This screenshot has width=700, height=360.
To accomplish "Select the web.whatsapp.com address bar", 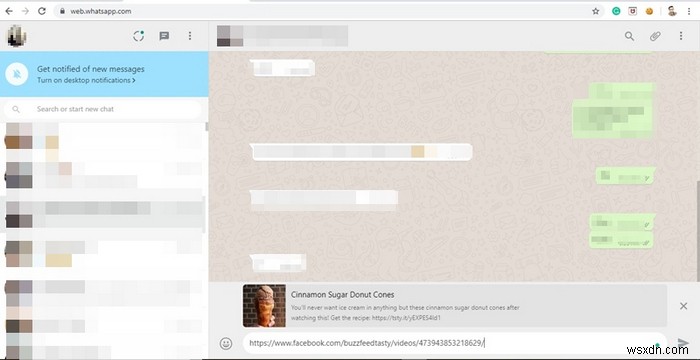I will (x=329, y=11).
